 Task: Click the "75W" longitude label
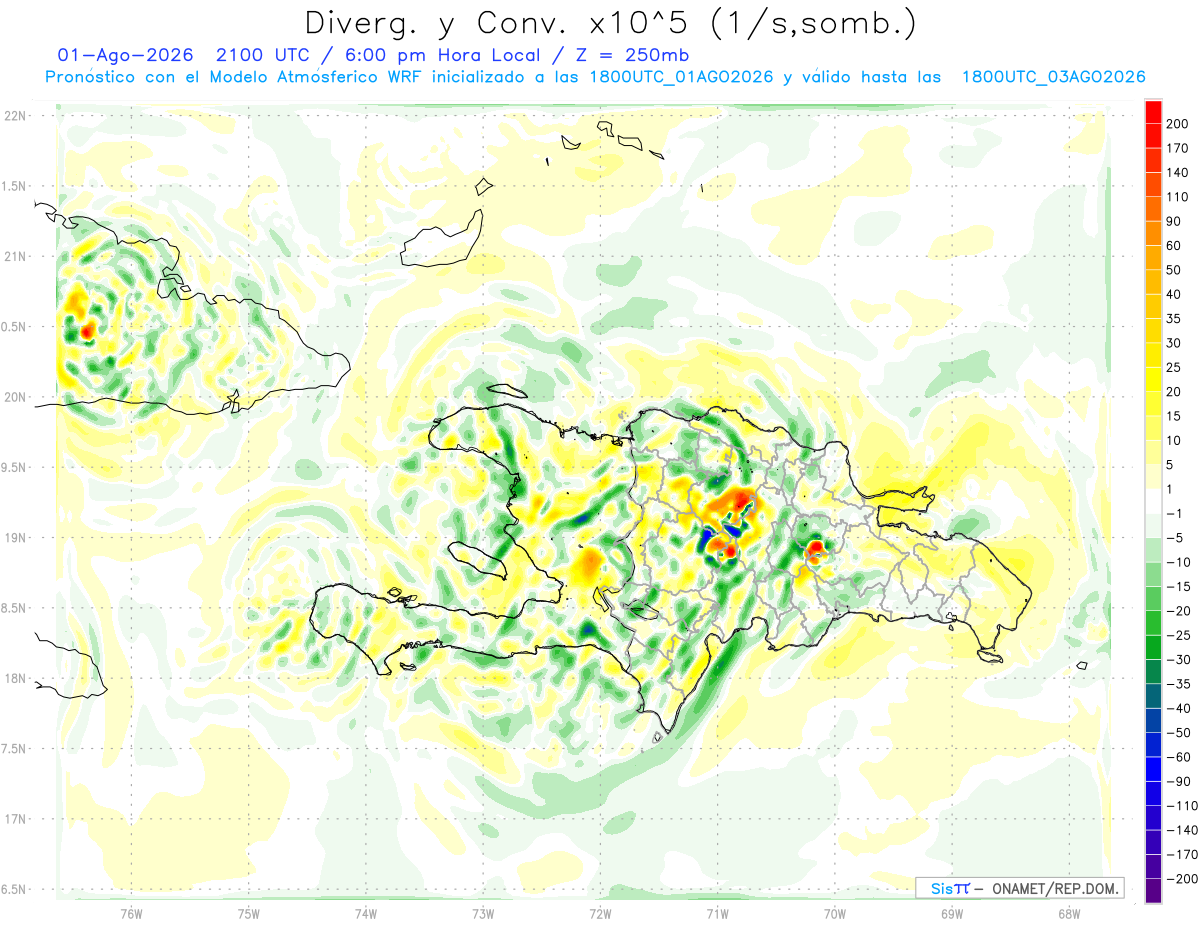click(x=249, y=913)
